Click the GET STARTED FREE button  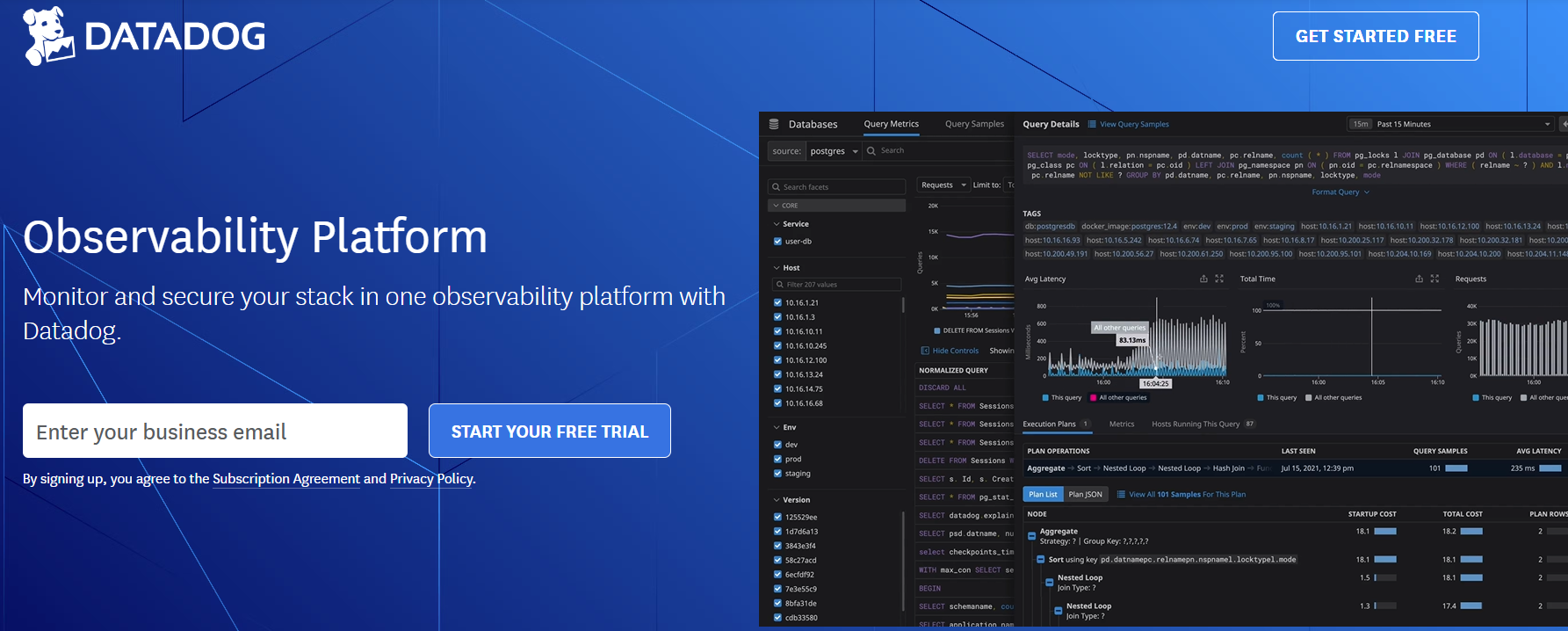pos(1376,36)
